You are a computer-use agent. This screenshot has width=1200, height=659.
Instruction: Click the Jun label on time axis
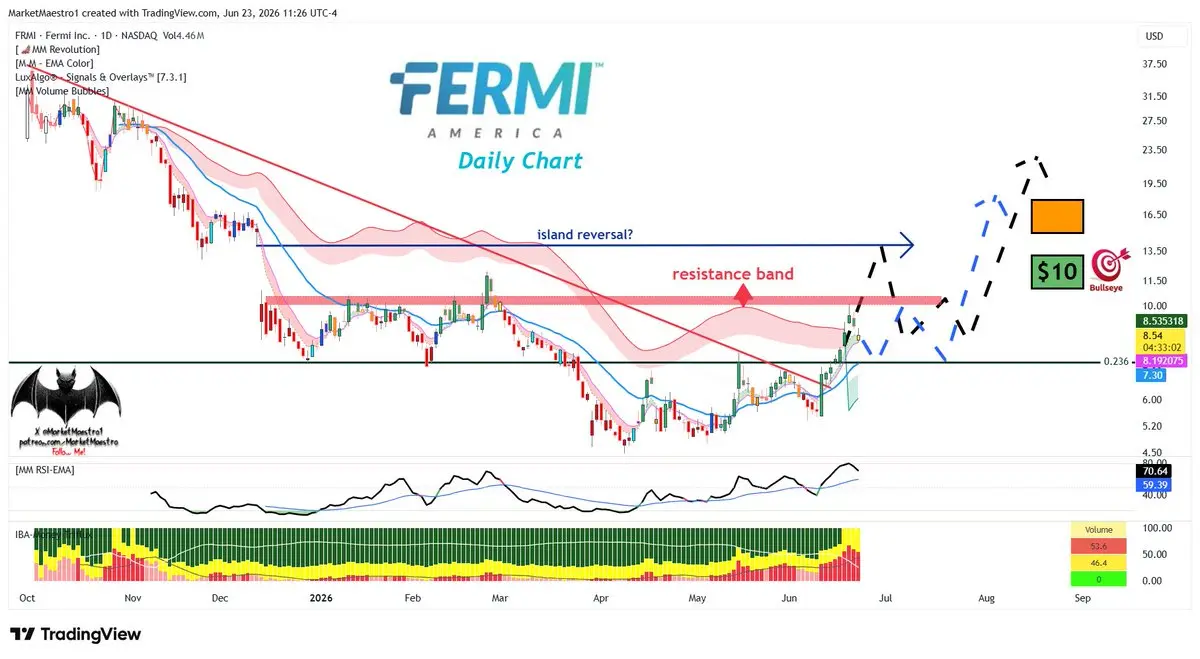[790, 598]
